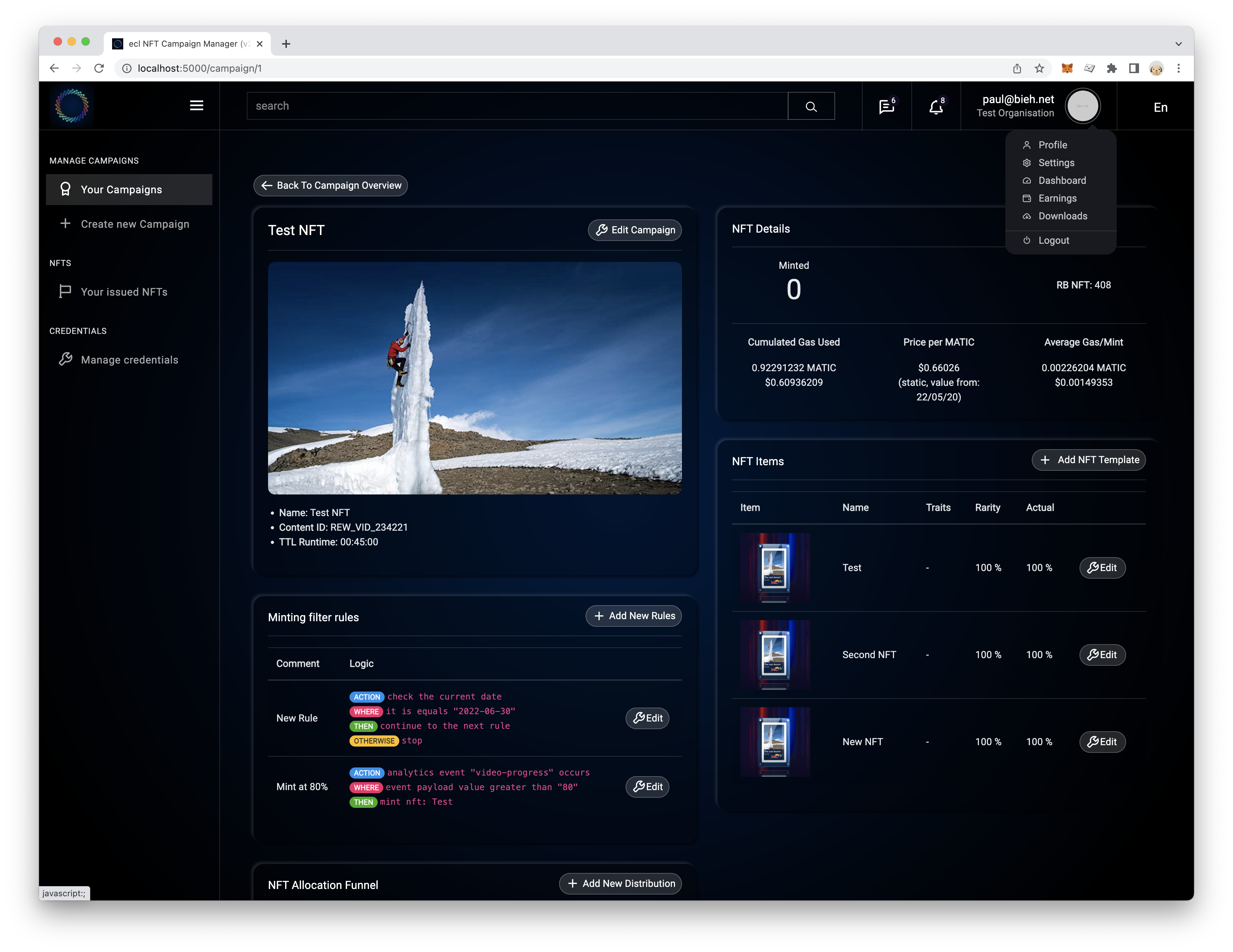The image size is (1233, 952).
Task: Expand the Chrome tab search chevron
Action: click(1178, 44)
